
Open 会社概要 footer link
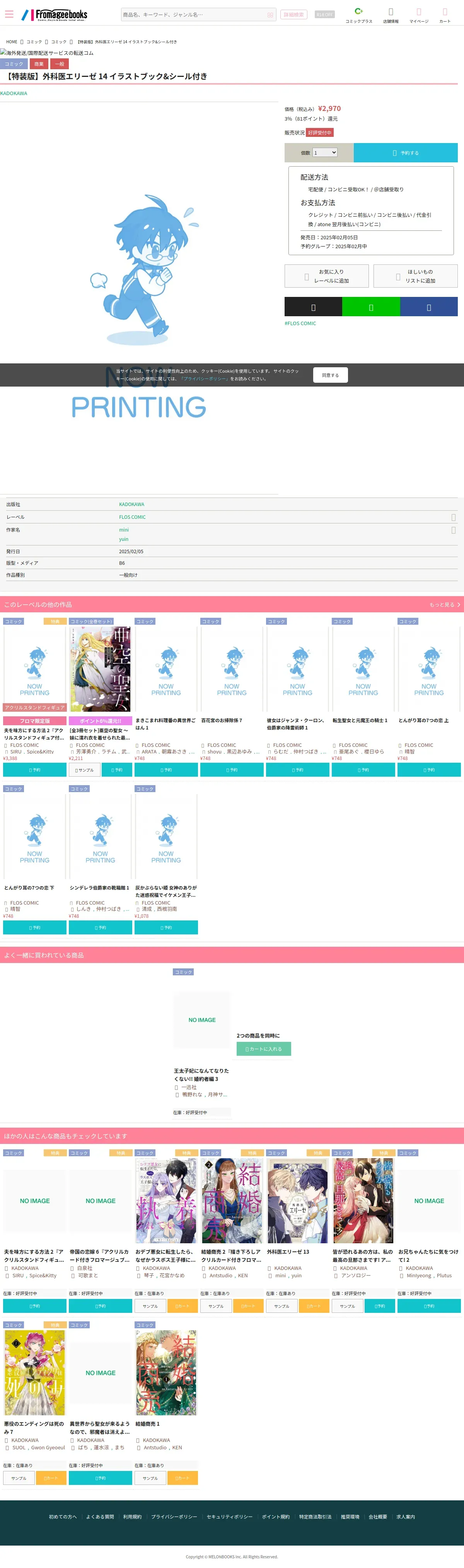pos(377,1517)
